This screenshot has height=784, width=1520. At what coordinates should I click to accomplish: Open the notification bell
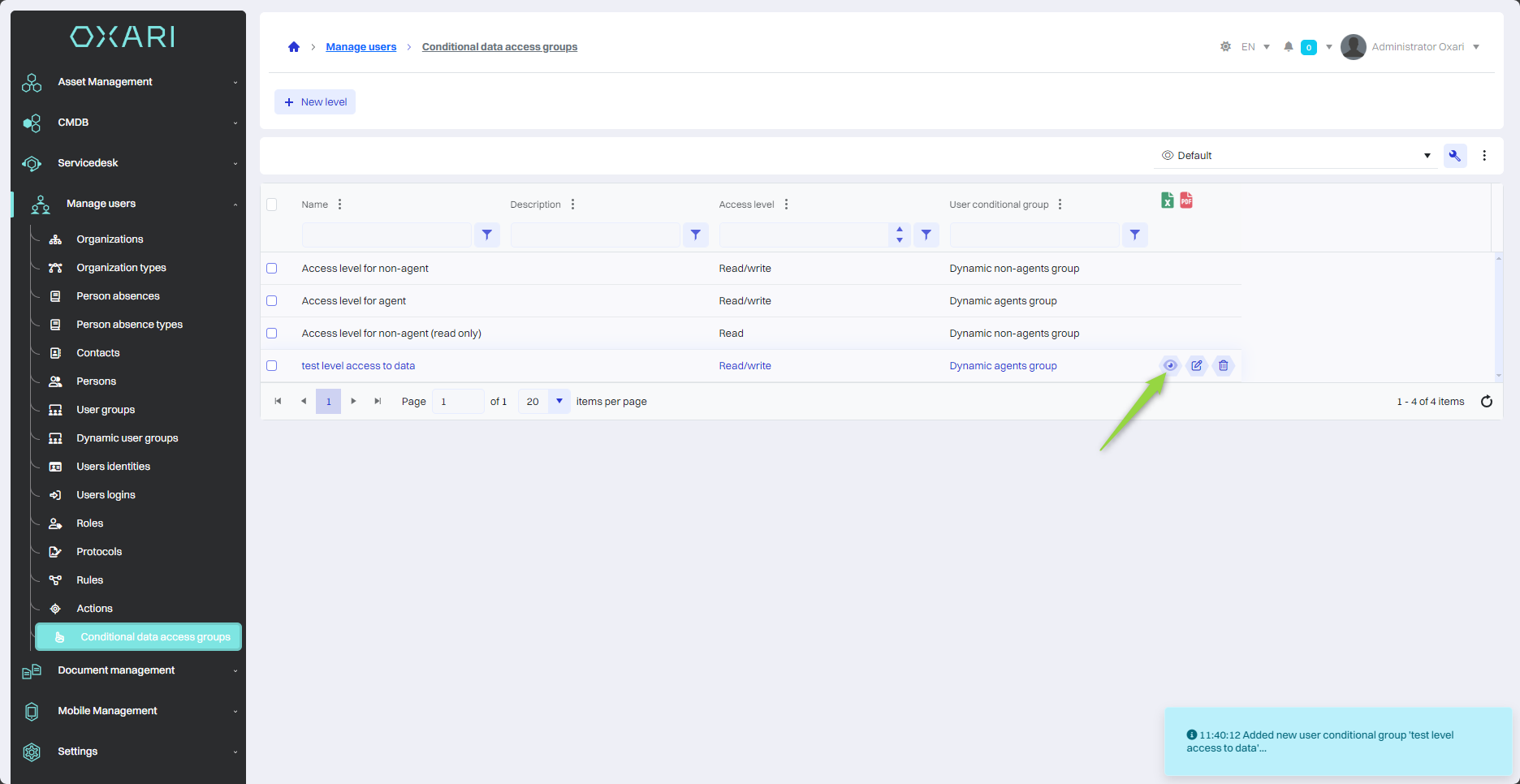pyautogui.click(x=1288, y=47)
